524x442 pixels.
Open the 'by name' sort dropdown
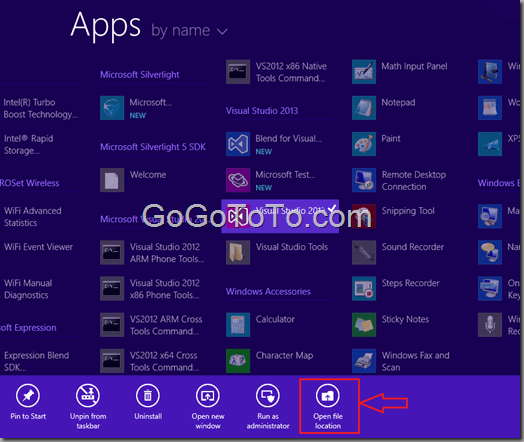pos(189,31)
